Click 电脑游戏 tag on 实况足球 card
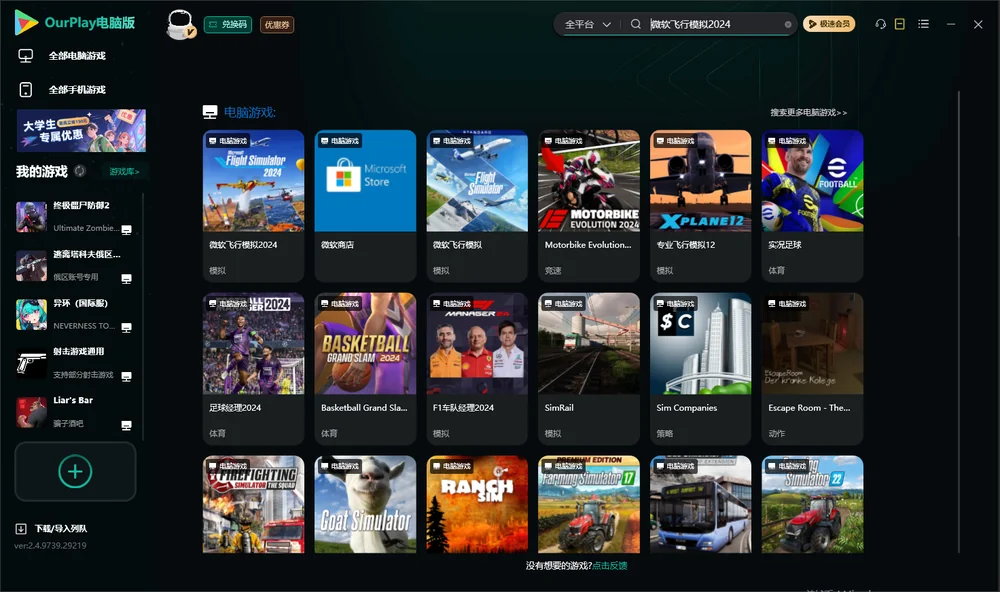Image resolution: width=1000 pixels, height=592 pixels. (x=787, y=140)
